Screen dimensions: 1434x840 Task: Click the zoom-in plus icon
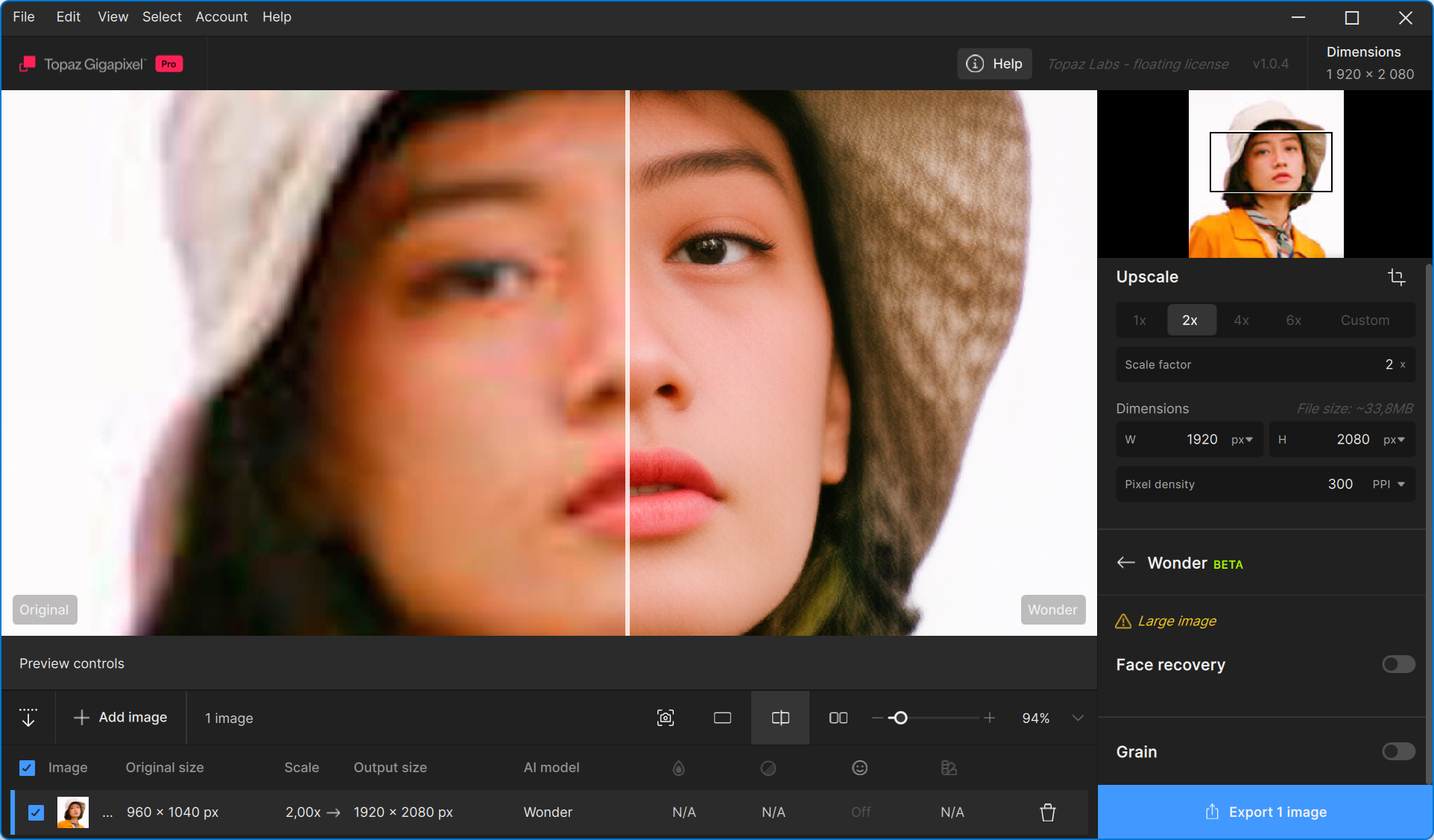(x=989, y=718)
